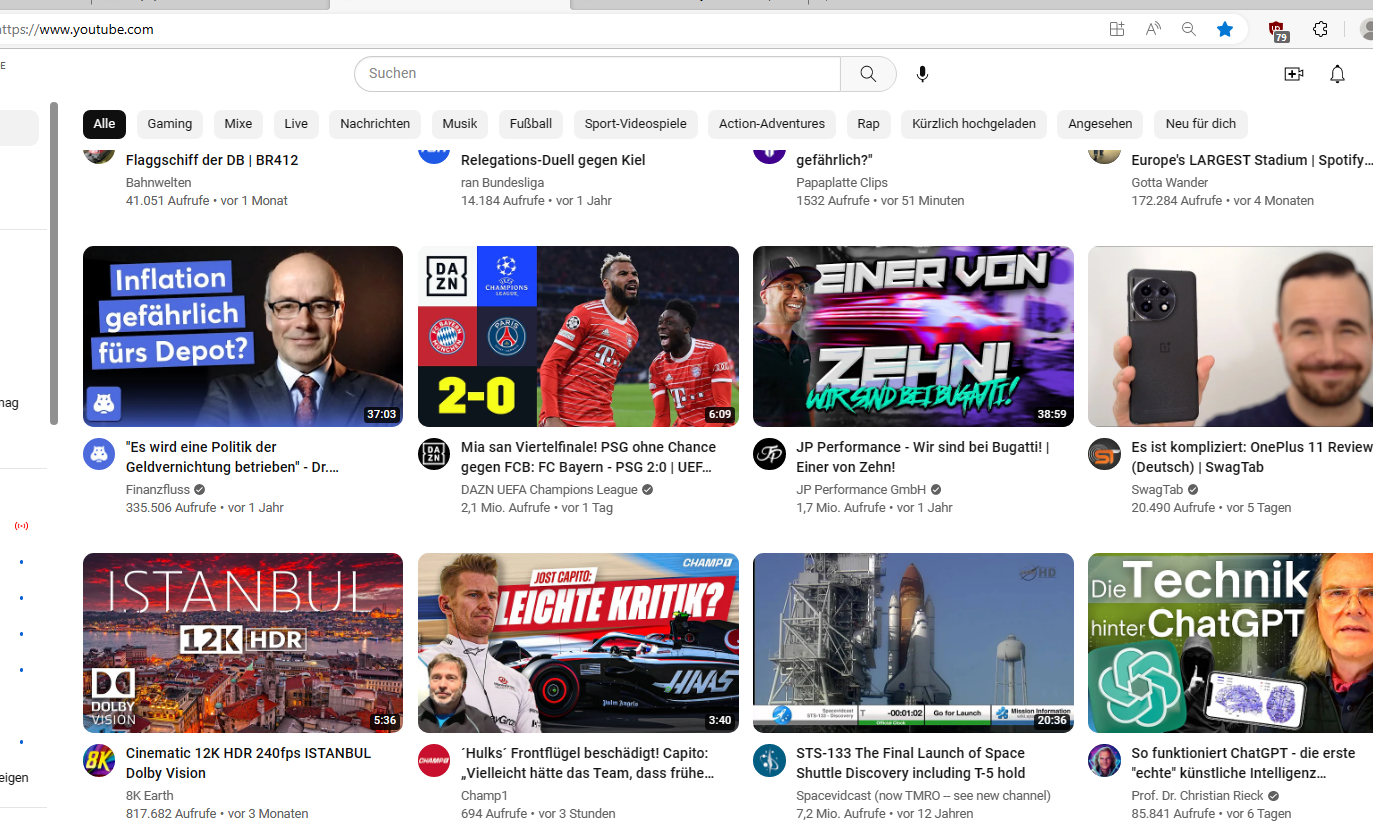Select the Sport-Videospiele filter chip
This screenshot has height=825, width=1373.
(636, 124)
